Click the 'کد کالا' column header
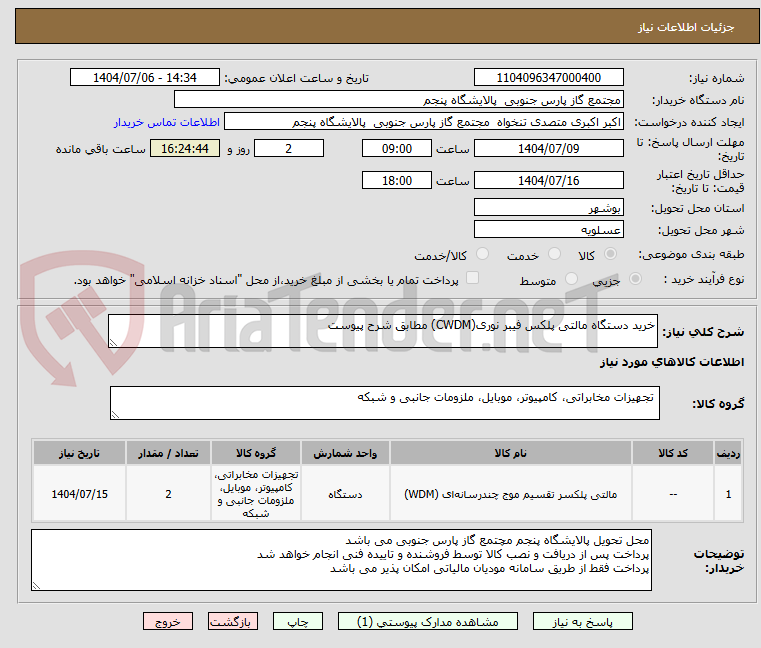This screenshot has width=761, height=648. 673,453
